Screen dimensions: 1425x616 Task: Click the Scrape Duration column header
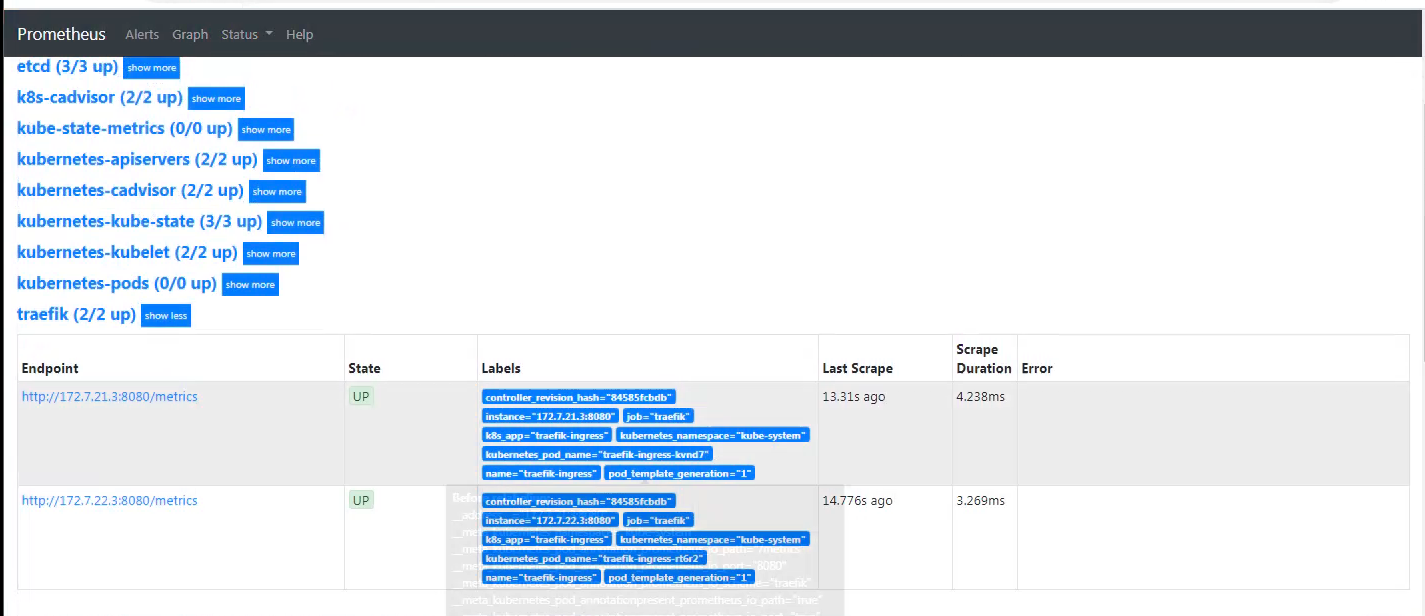(984, 359)
